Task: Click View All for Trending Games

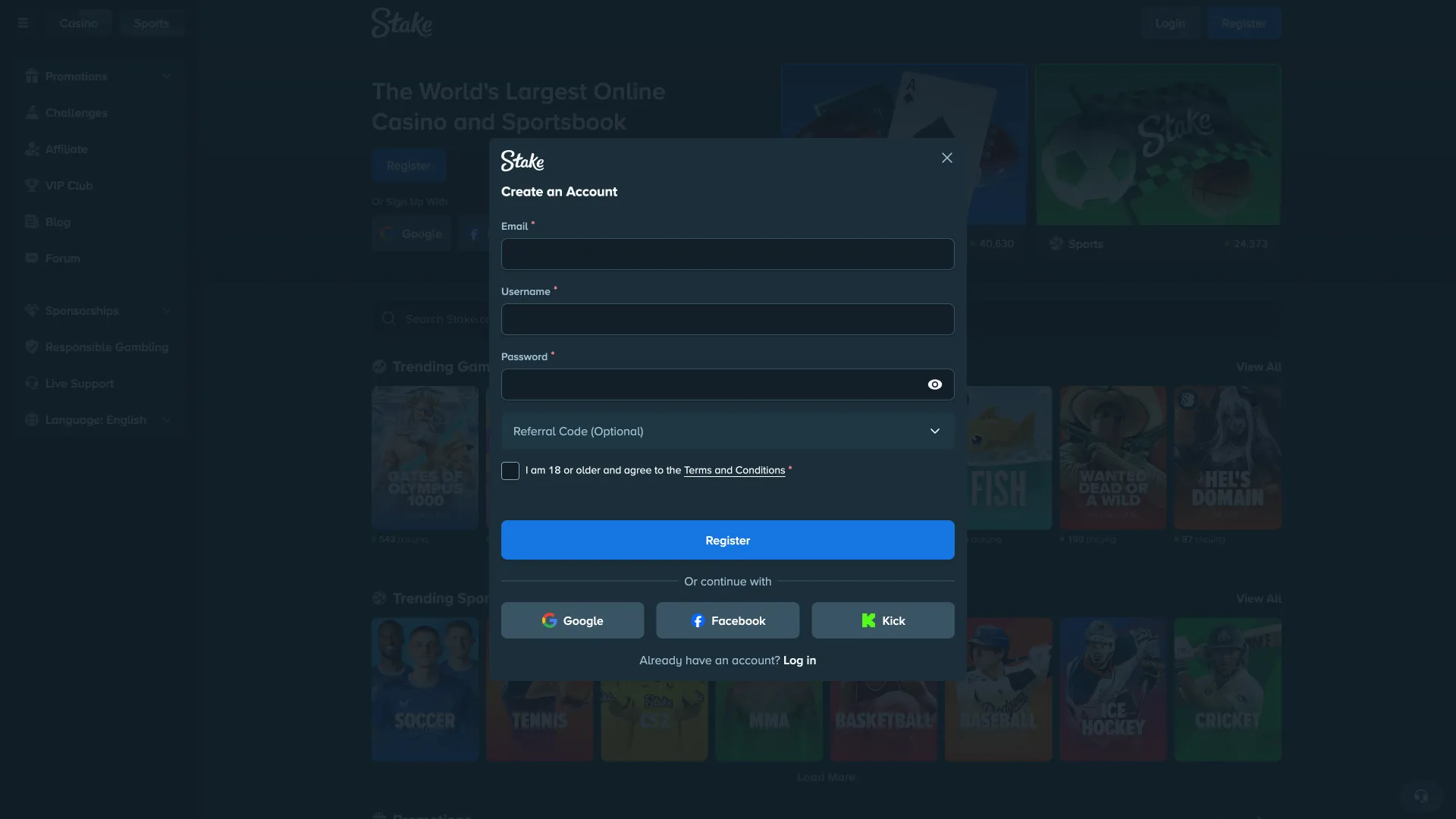Action: [x=1259, y=367]
